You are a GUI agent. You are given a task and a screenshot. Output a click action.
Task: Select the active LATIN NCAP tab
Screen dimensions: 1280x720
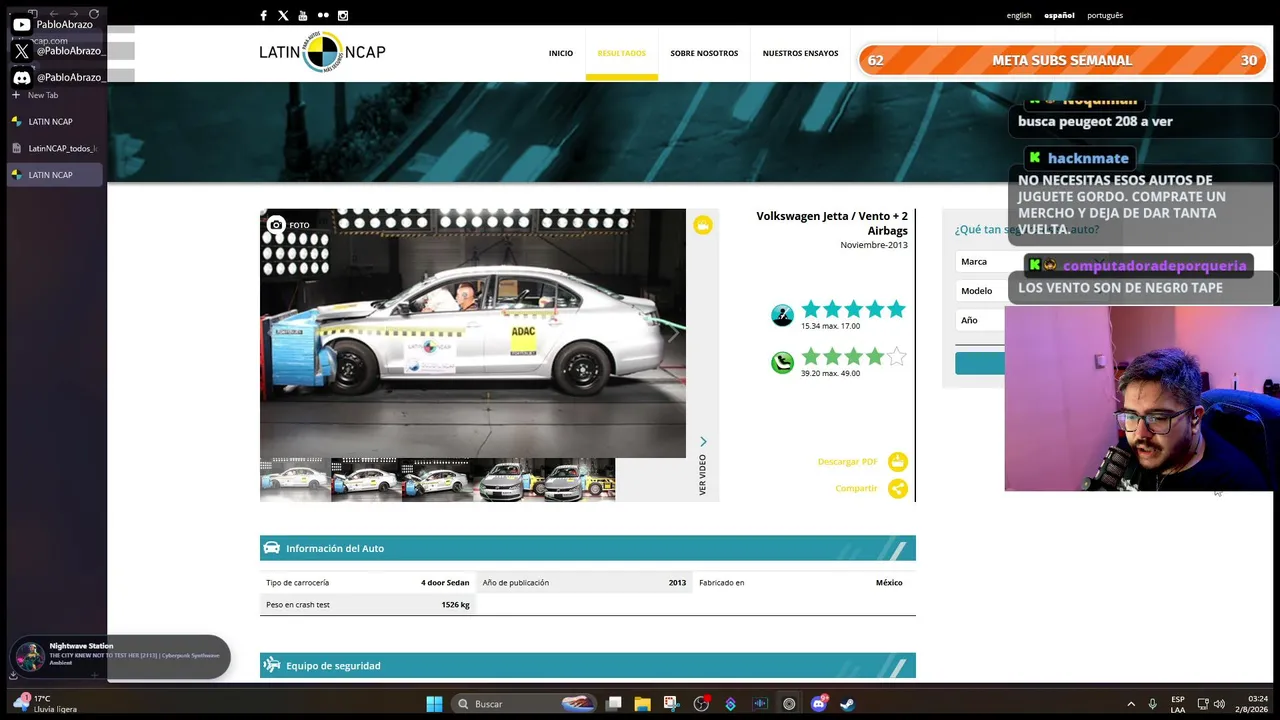pyautogui.click(x=55, y=175)
